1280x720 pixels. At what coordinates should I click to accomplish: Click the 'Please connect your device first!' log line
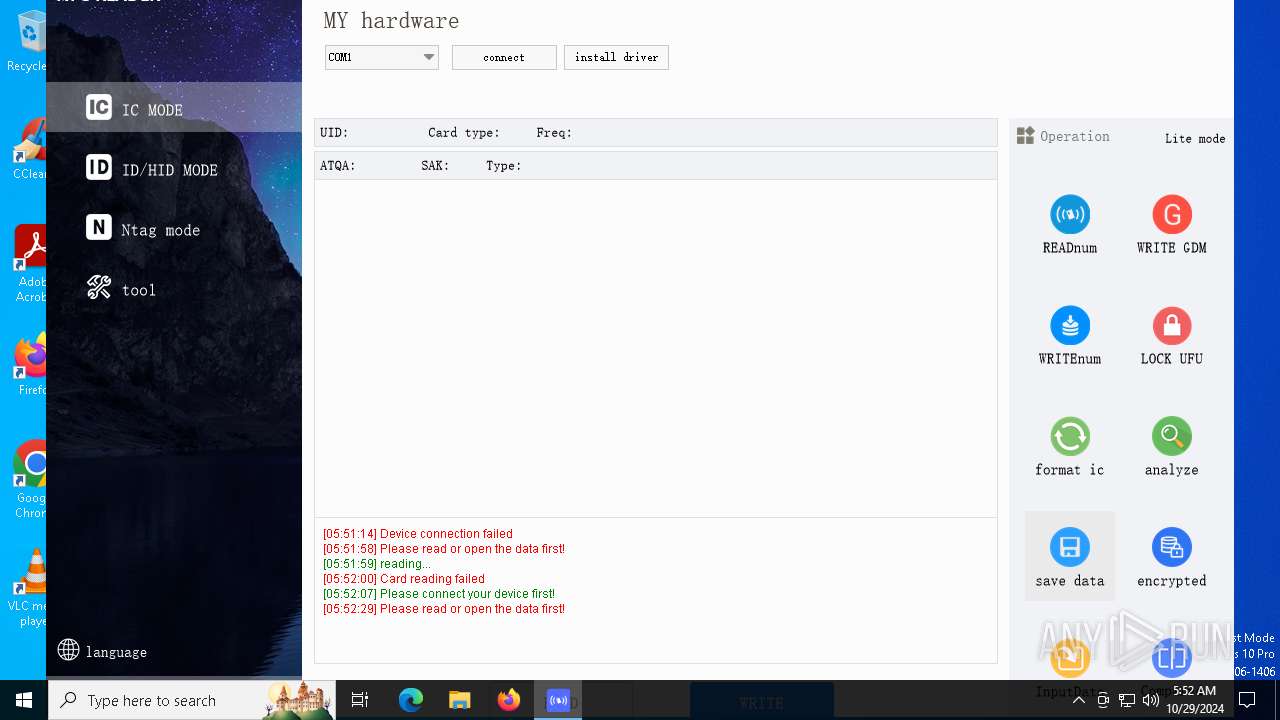[439, 594]
